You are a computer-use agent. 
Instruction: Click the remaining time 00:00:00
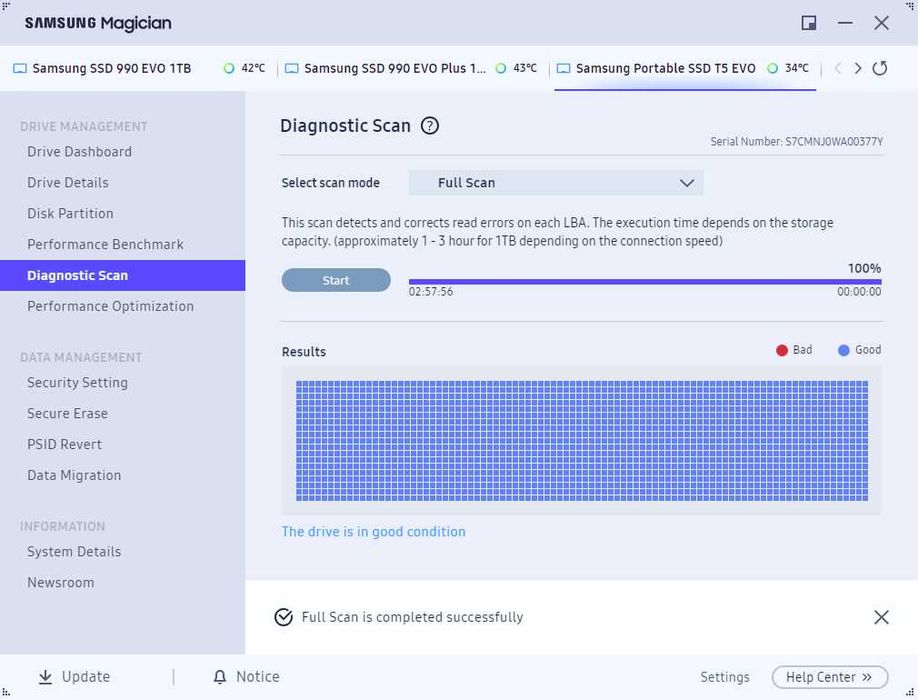point(859,291)
